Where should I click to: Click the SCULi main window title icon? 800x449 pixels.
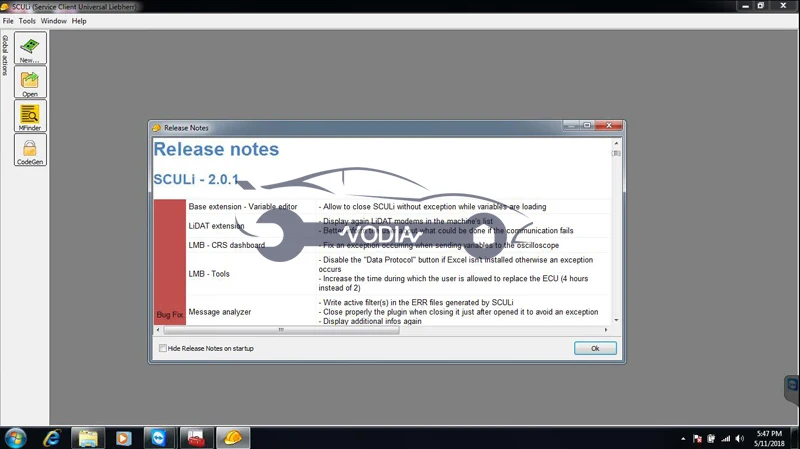point(5,7)
